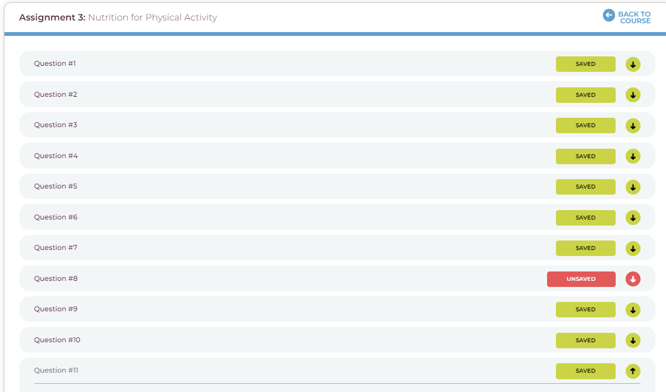Select the Question #10 label
Viewport: 666px width, 392px height.
(x=57, y=340)
